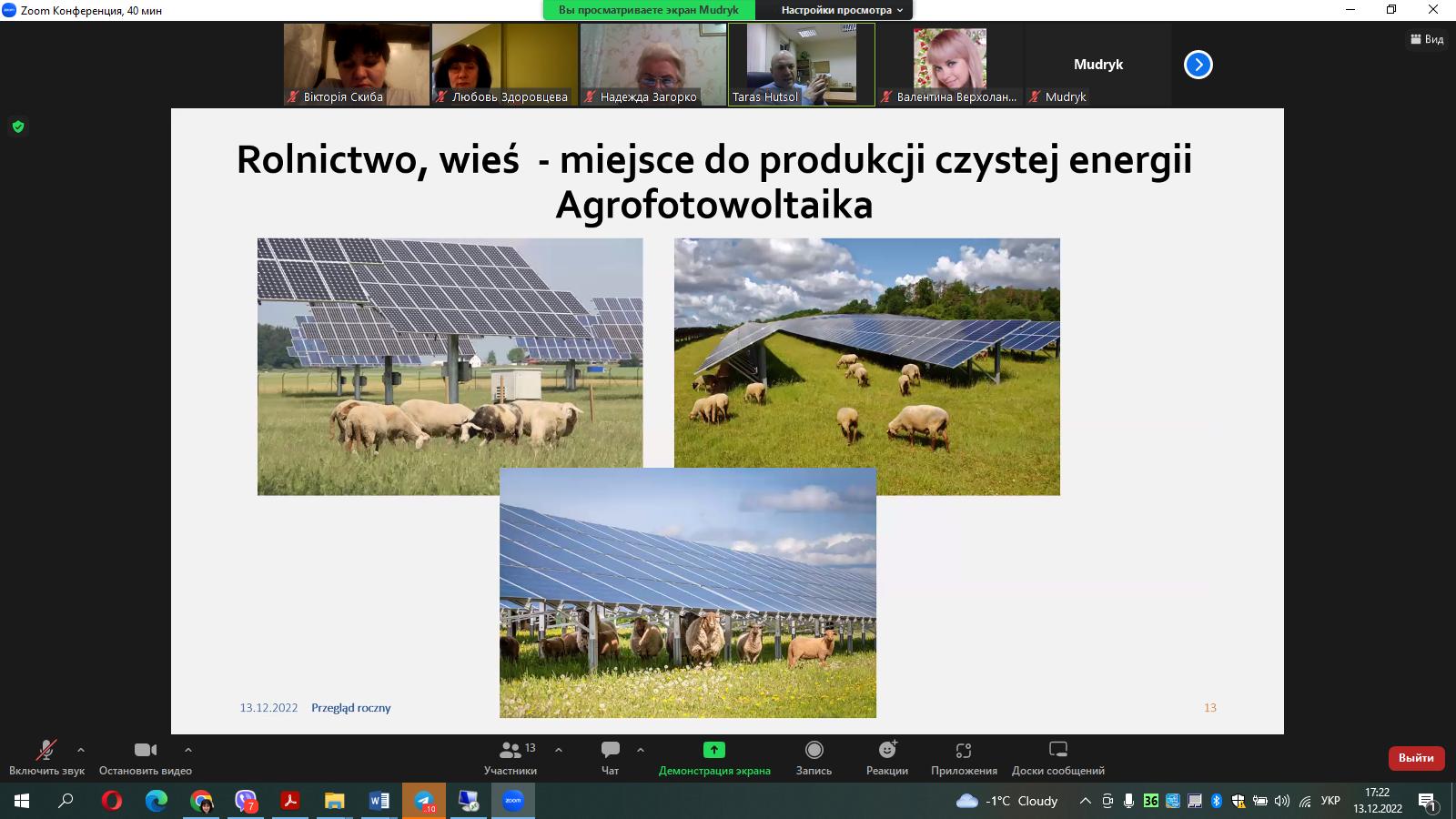Show hidden system tray icons
1456x819 pixels.
[x=1085, y=801]
